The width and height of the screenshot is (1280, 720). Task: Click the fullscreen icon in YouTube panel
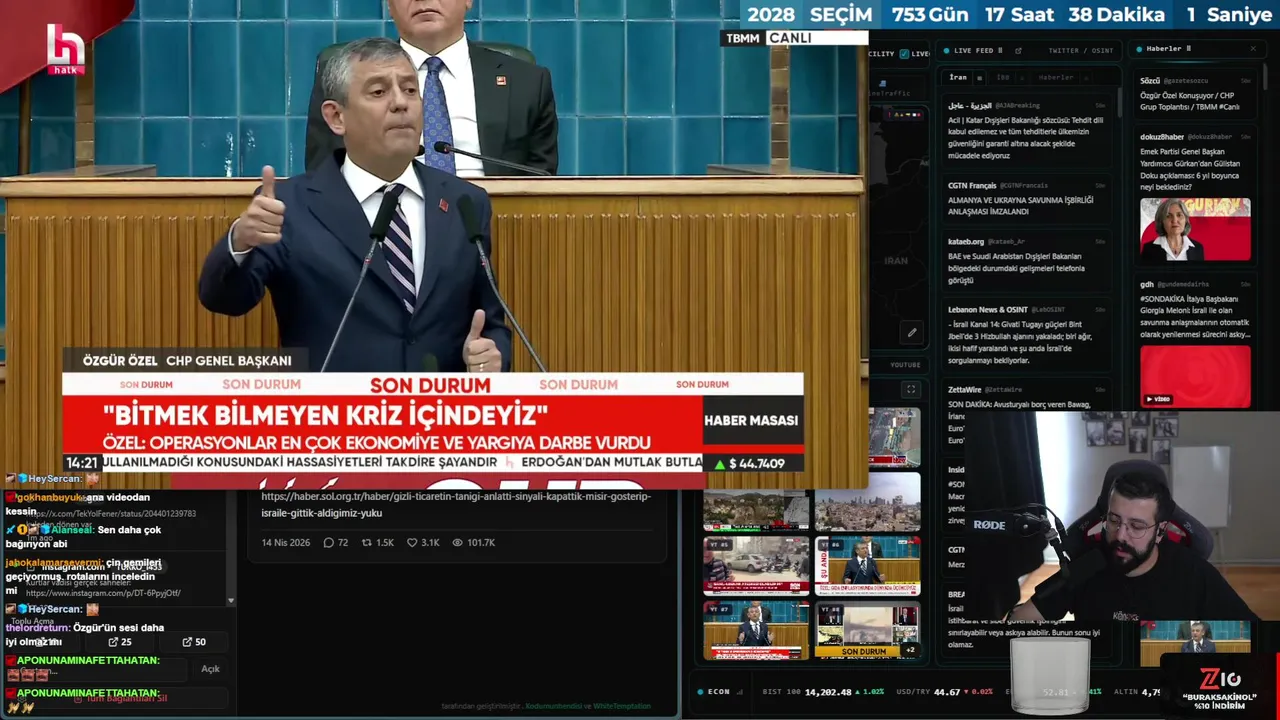tap(910, 389)
